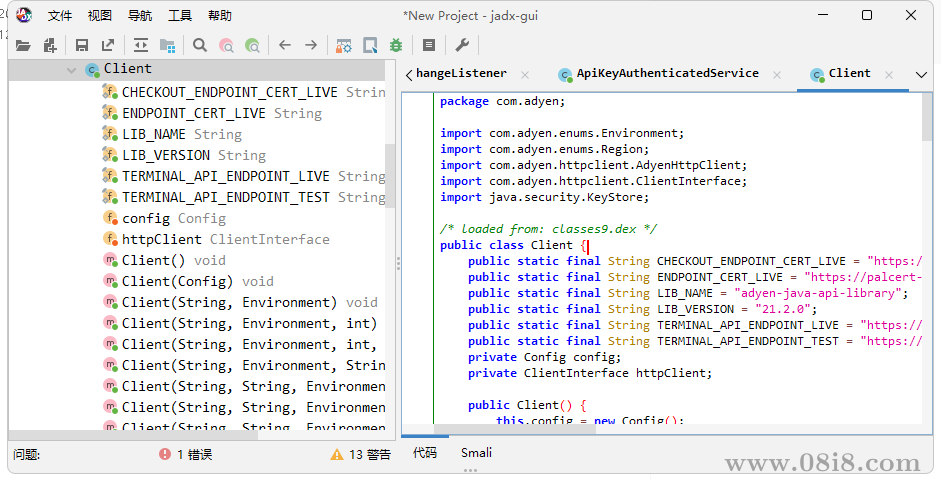Open Text search magnifier icon

(200, 45)
